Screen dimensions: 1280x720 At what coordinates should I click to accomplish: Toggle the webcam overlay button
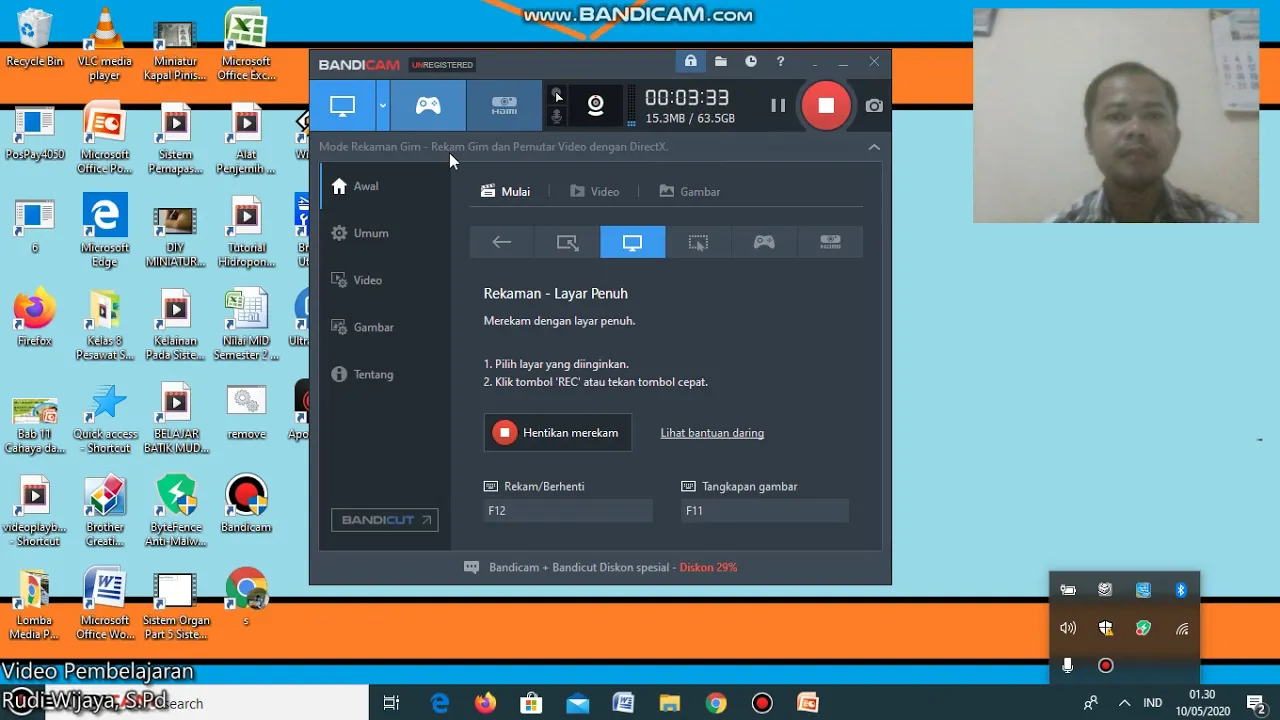(x=595, y=105)
